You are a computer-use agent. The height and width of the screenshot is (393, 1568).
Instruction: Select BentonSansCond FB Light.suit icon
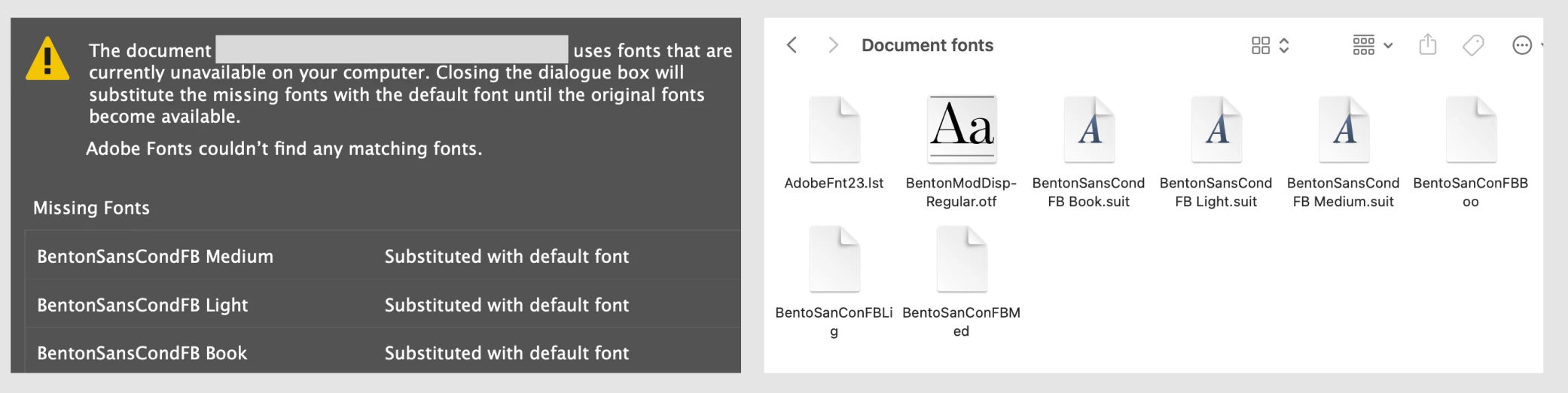[1216, 129]
